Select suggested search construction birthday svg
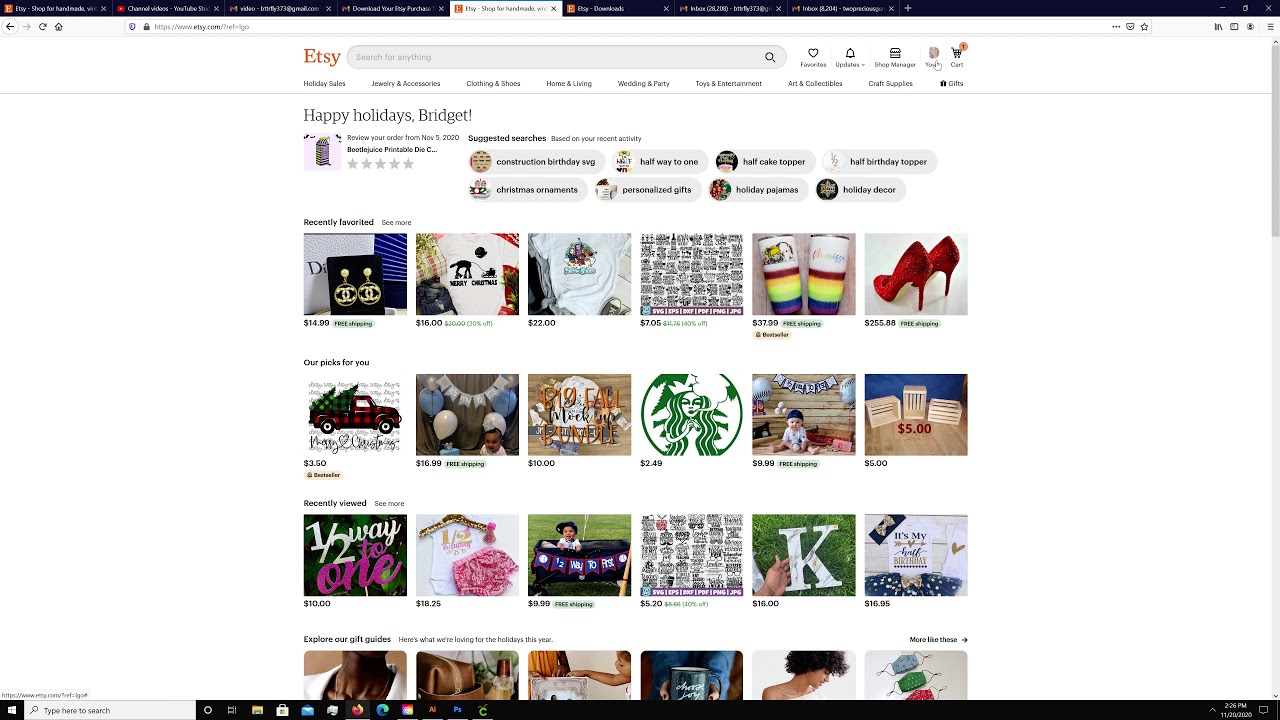Screen dimensions: 1280x720 (x=538, y=161)
